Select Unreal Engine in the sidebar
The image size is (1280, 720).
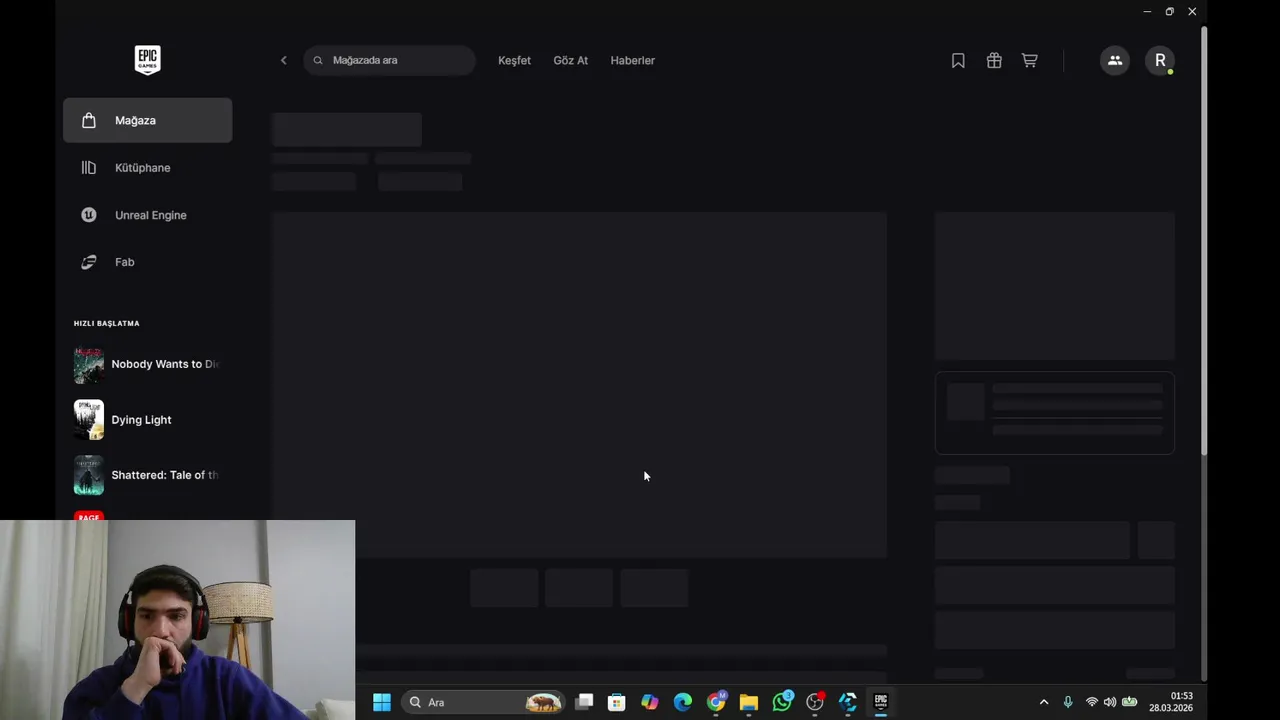point(147,215)
